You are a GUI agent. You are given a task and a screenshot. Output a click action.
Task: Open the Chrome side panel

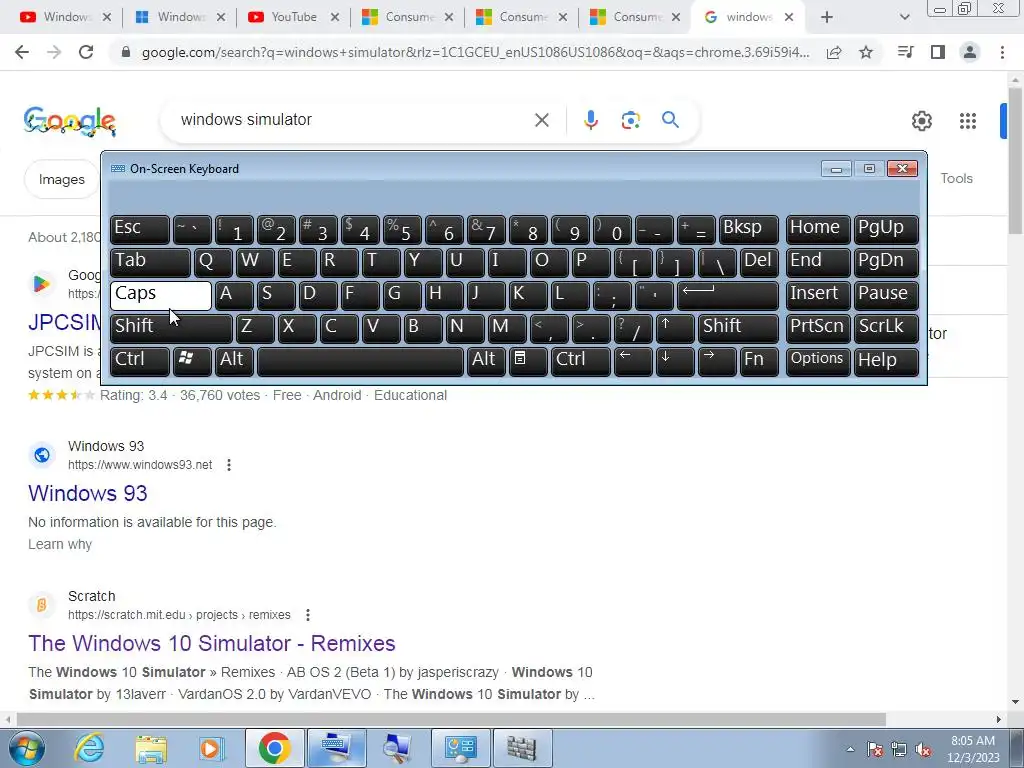[x=938, y=52]
